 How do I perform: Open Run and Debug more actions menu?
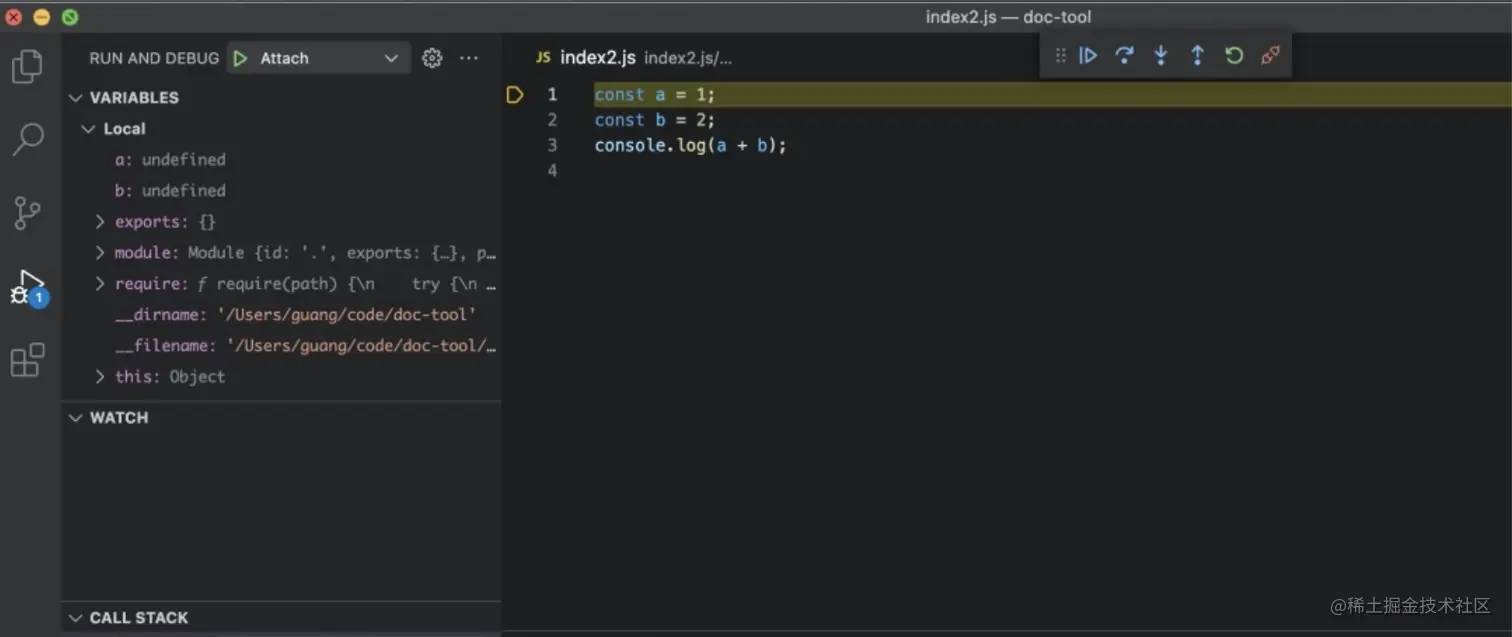469,58
